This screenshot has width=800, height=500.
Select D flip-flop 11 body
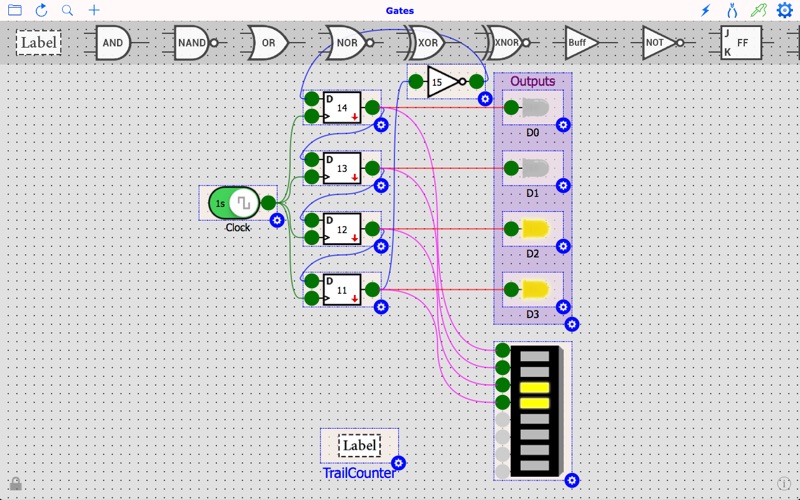(x=342, y=290)
